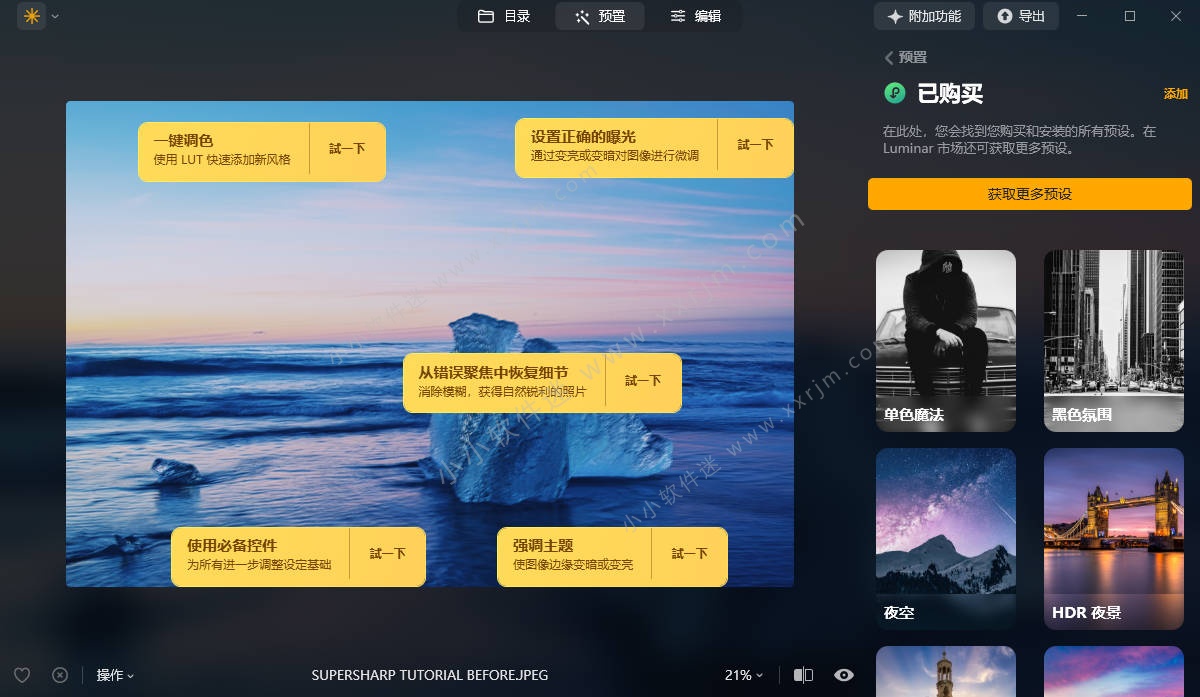This screenshot has height=697, width=1200.
Task: Select the HDR 夜景 preset thumbnail
Action: [1113, 538]
